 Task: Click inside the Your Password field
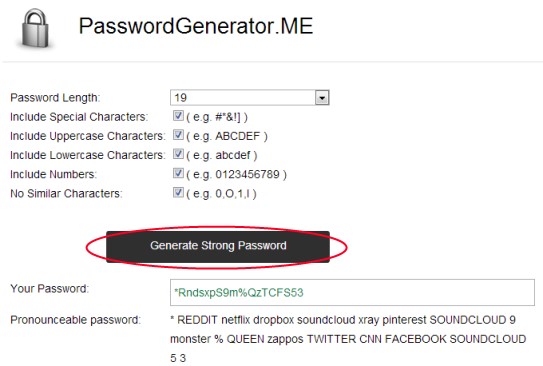[352, 293]
